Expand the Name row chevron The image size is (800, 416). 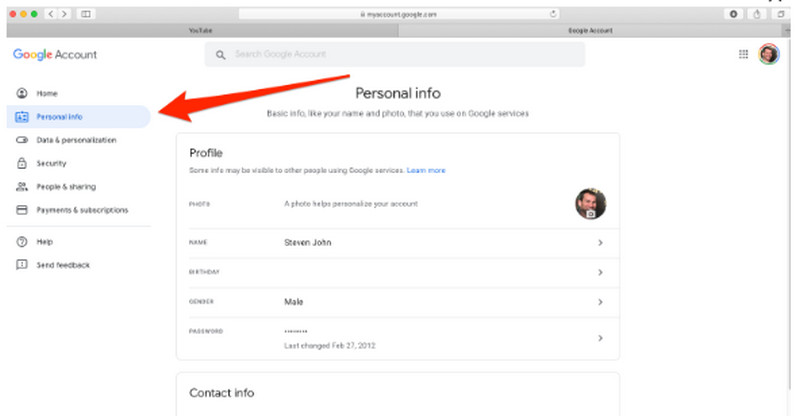600,242
